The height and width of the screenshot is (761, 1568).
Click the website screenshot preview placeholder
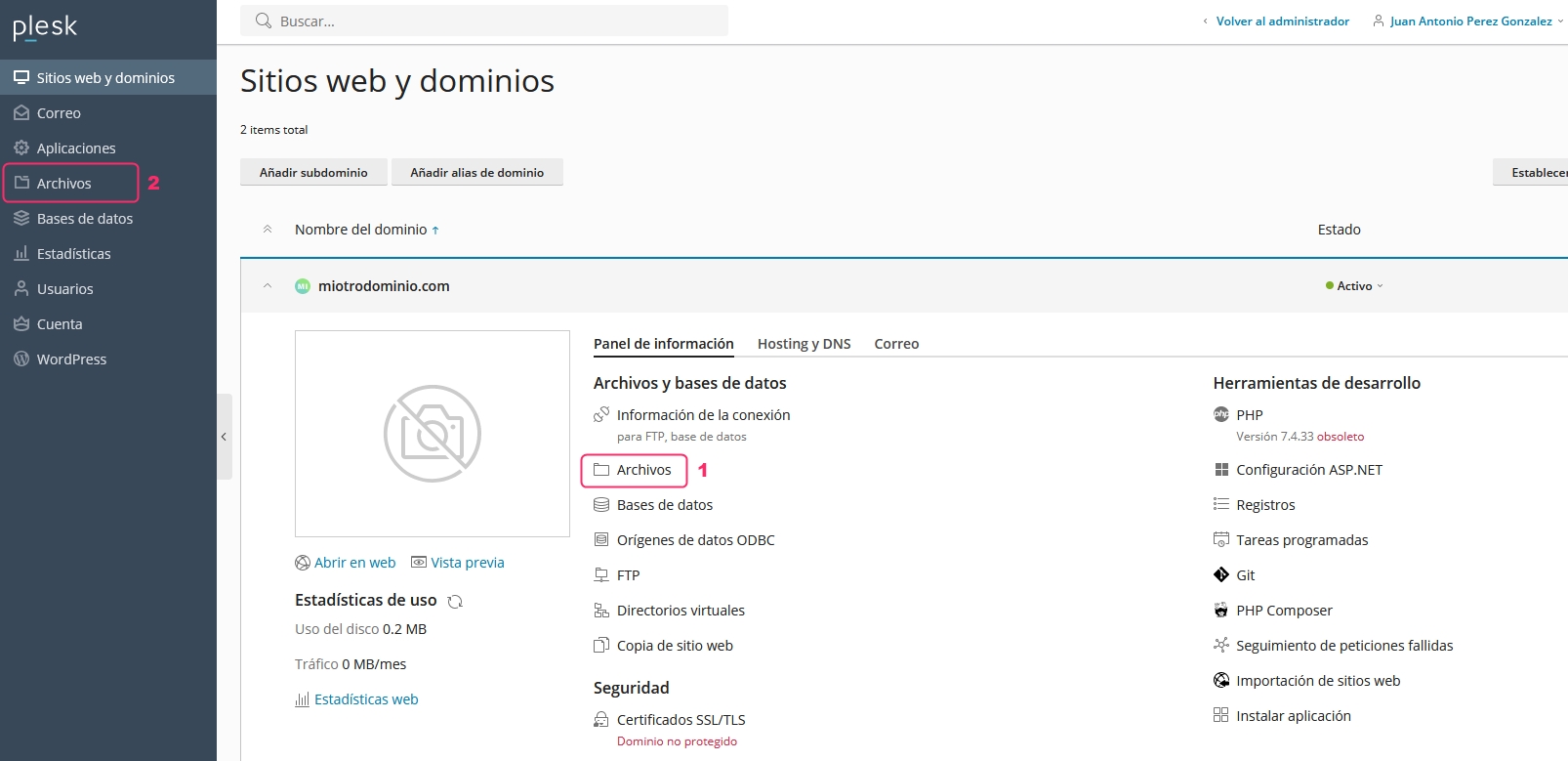coord(432,433)
